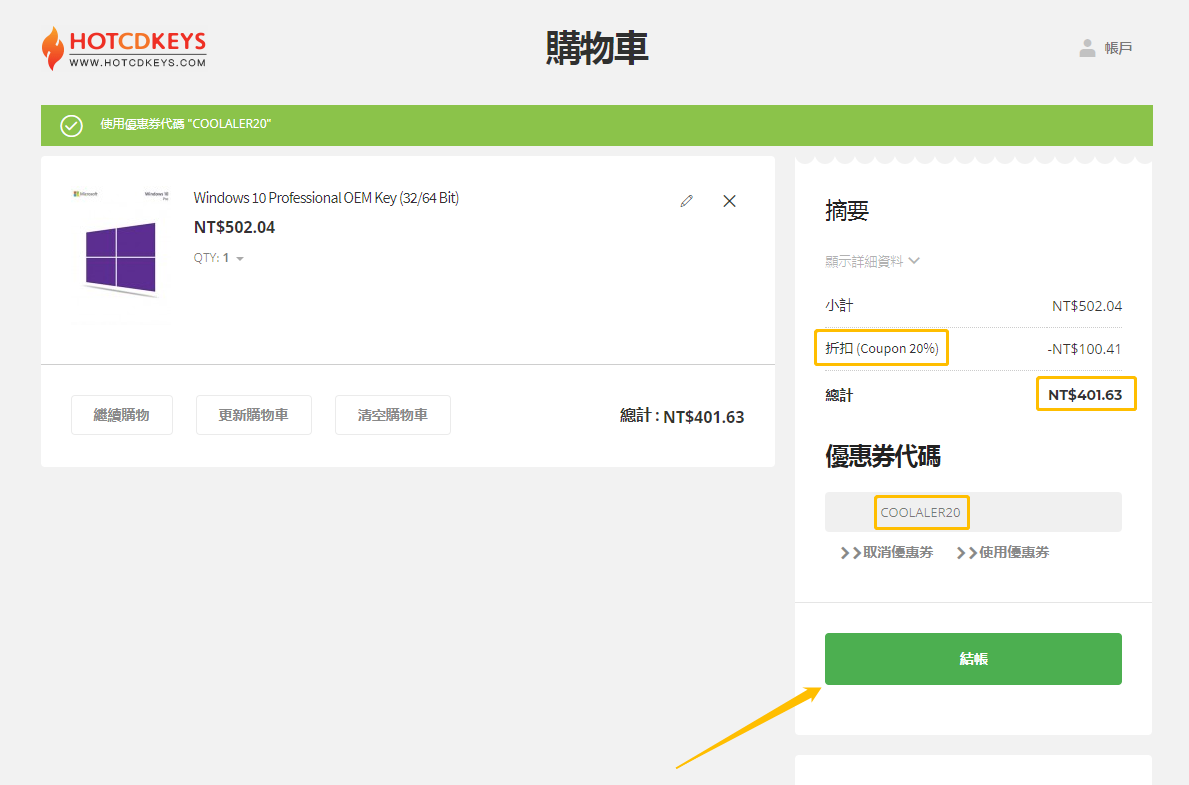The image size is (1189, 785).
Task: Click the 摘要 summary heading
Action: pyautogui.click(x=847, y=210)
